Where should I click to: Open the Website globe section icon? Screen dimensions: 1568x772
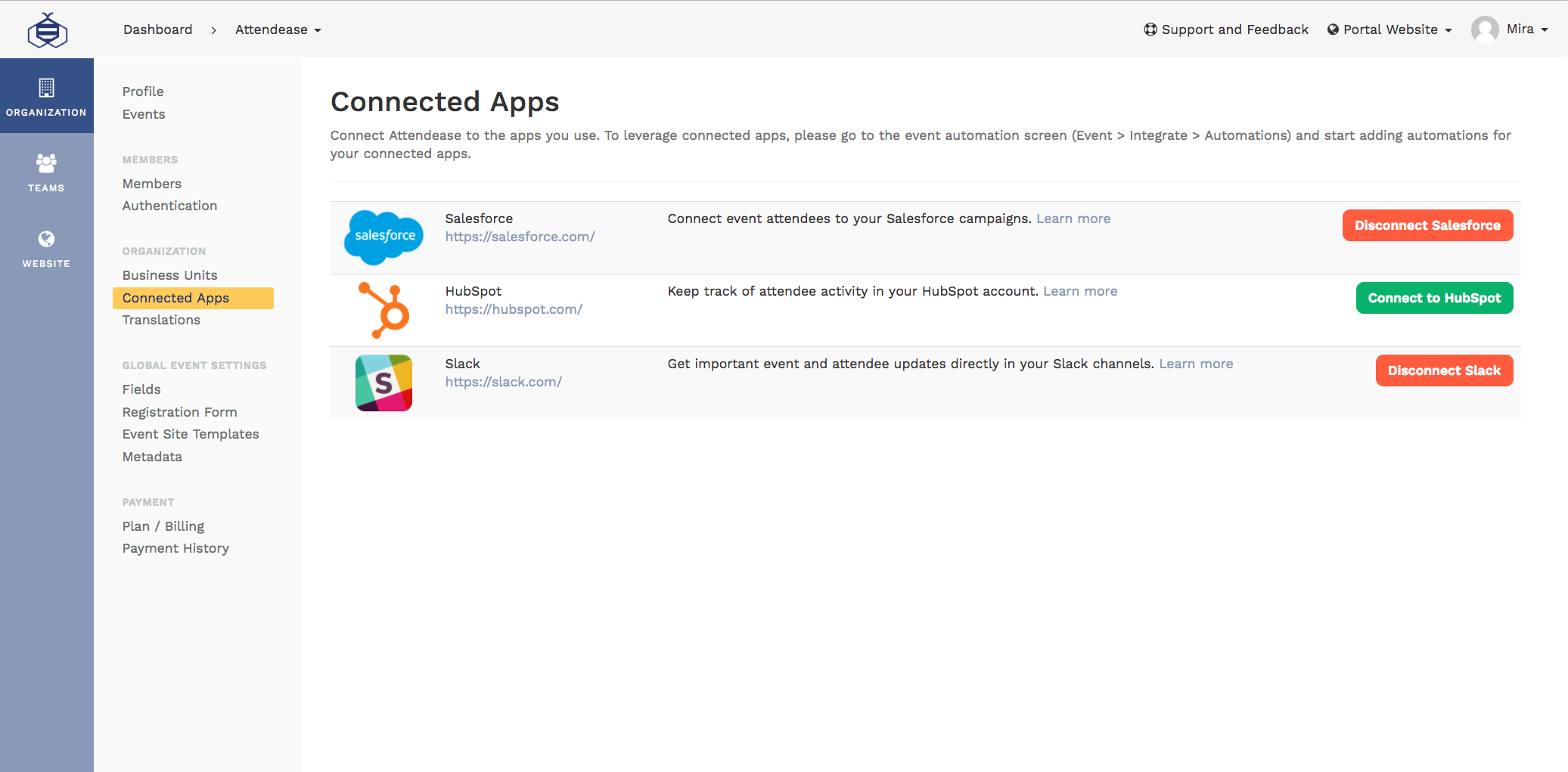pos(46,239)
